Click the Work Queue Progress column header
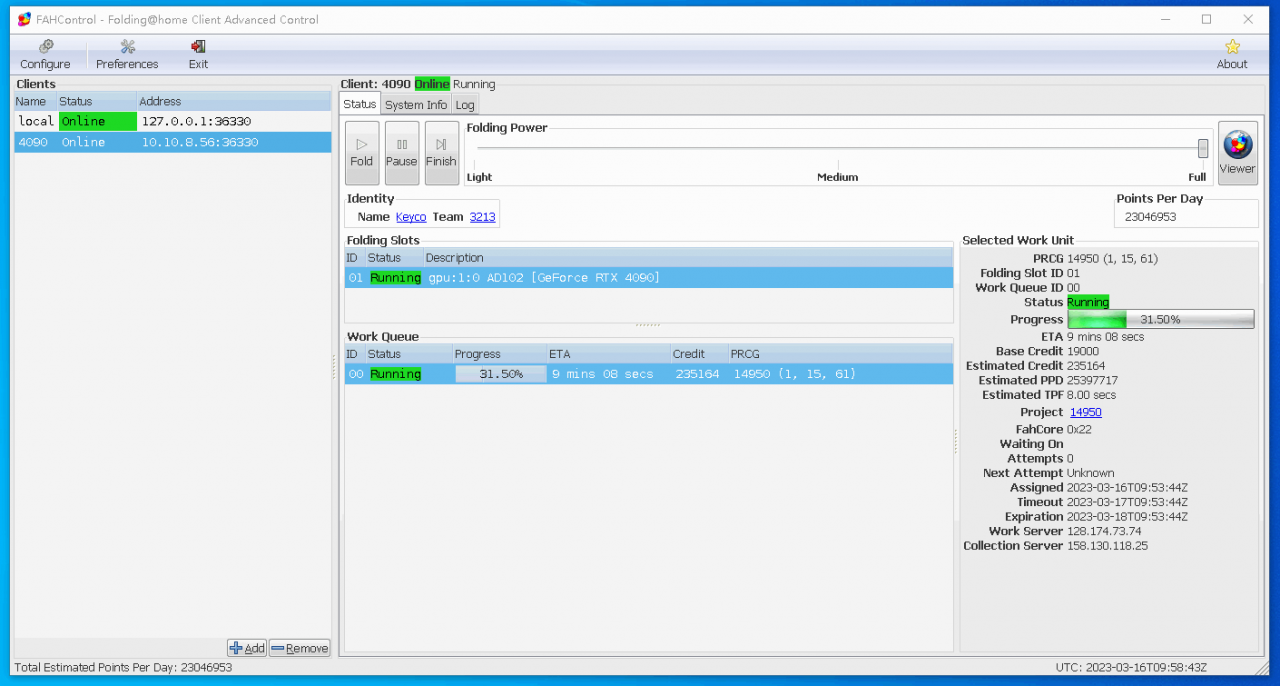This screenshot has width=1280, height=686. click(x=499, y=354)
